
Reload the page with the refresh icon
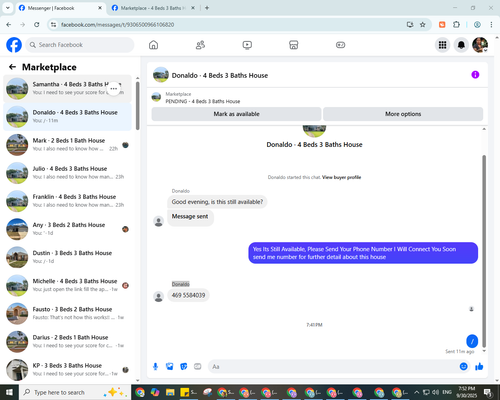point(37,25)
